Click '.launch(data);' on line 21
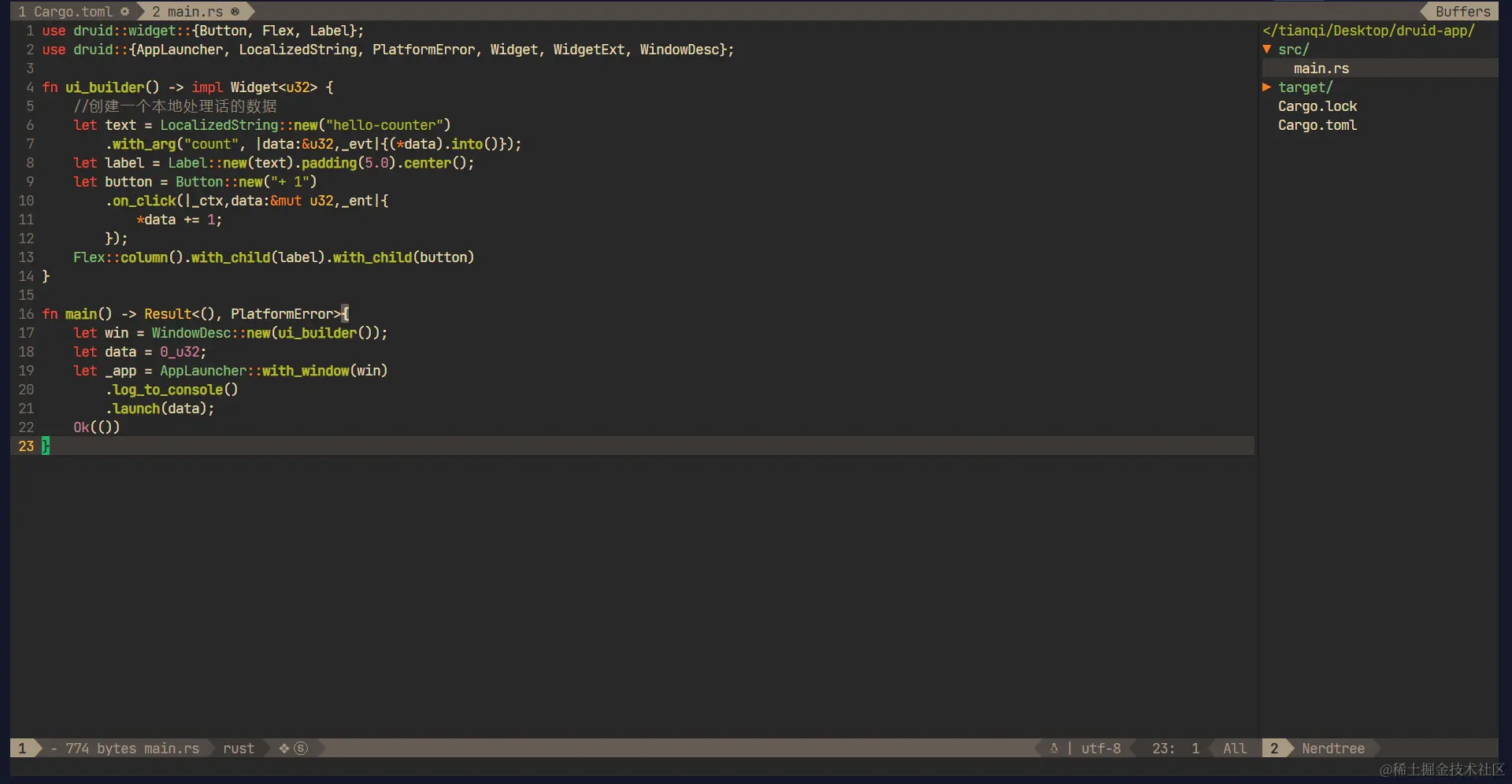This screenshot has width=1512, height=784. click(160, 409)
